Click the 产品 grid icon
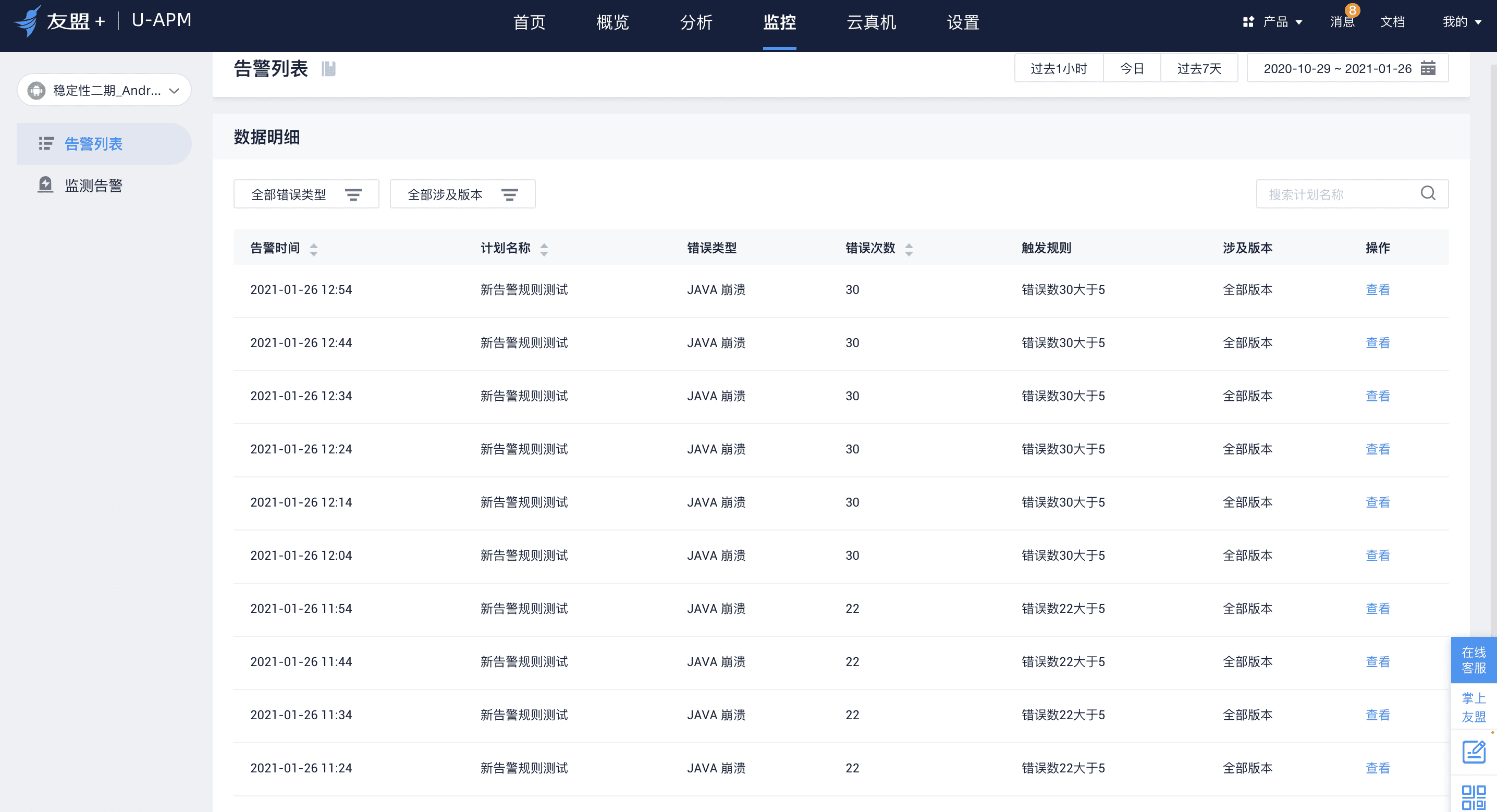Image resolution: width=1497 pixels, height=812 pixels. [x=1248, y=22]
